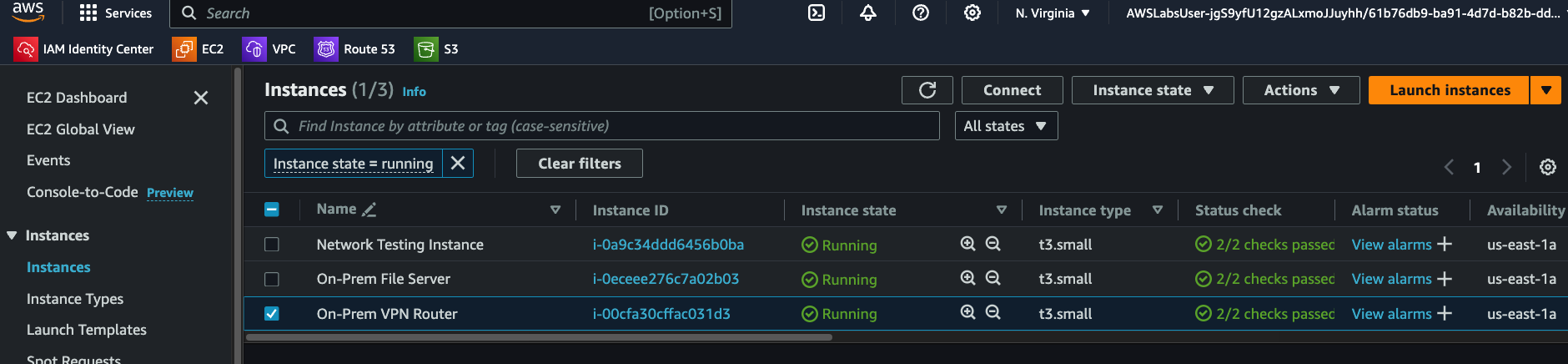The height and width of the screenshot is (364, 1568).
Task: Click the Route 53 shortcut icon
Action: click(326, 49)
